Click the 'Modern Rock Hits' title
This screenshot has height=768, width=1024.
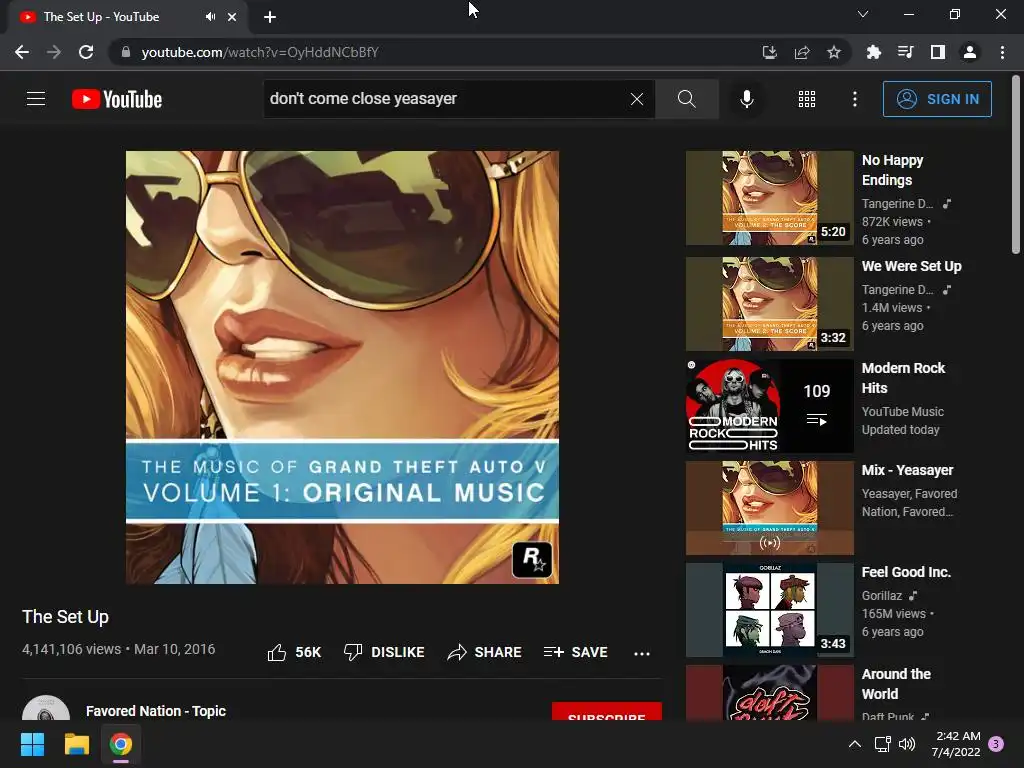[903, 377]
